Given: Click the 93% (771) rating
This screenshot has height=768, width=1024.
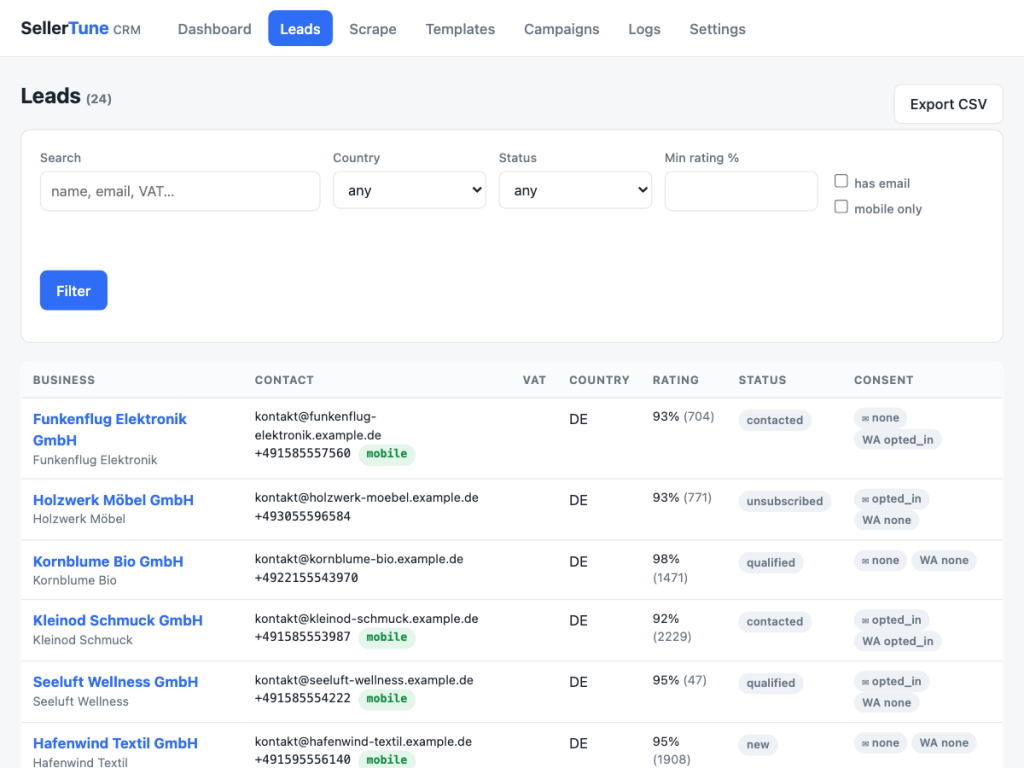Looking at the screenshot, I should [682, 497].
